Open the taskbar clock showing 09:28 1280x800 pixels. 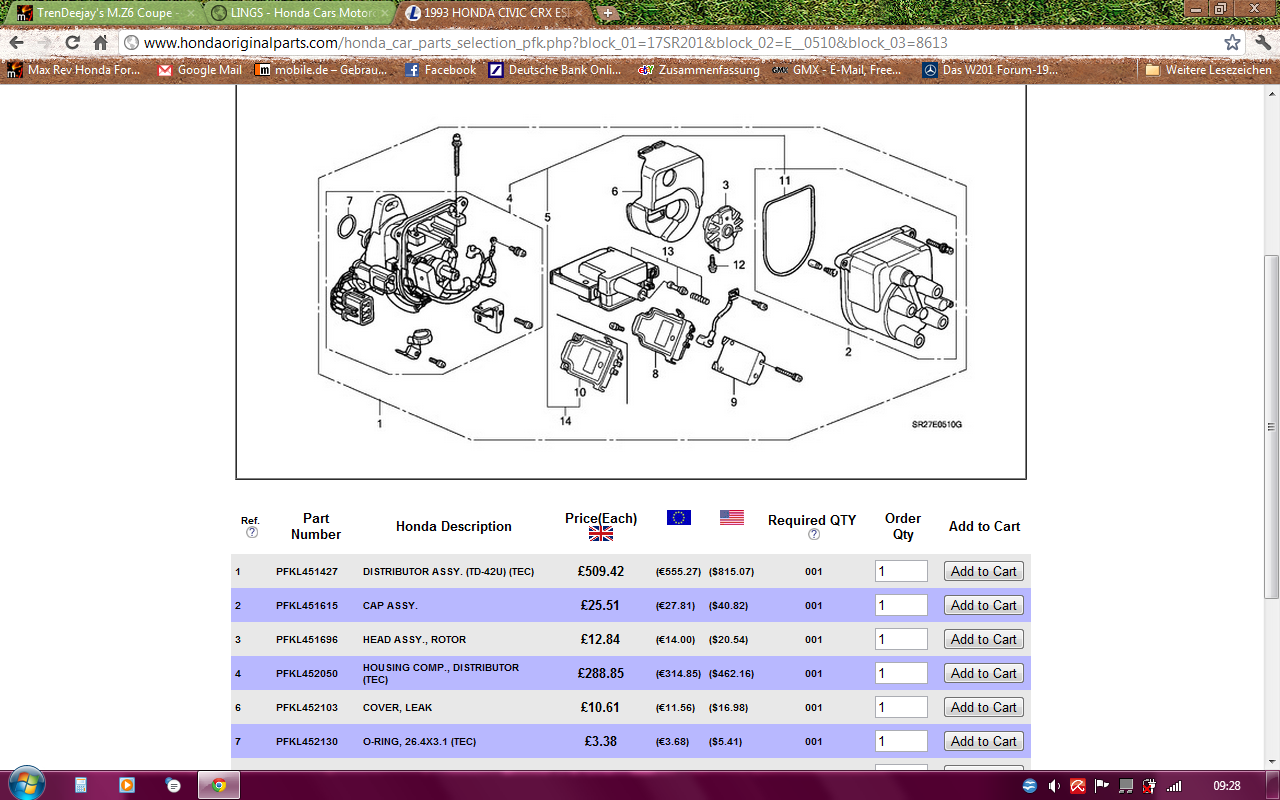pos(1226,785)
